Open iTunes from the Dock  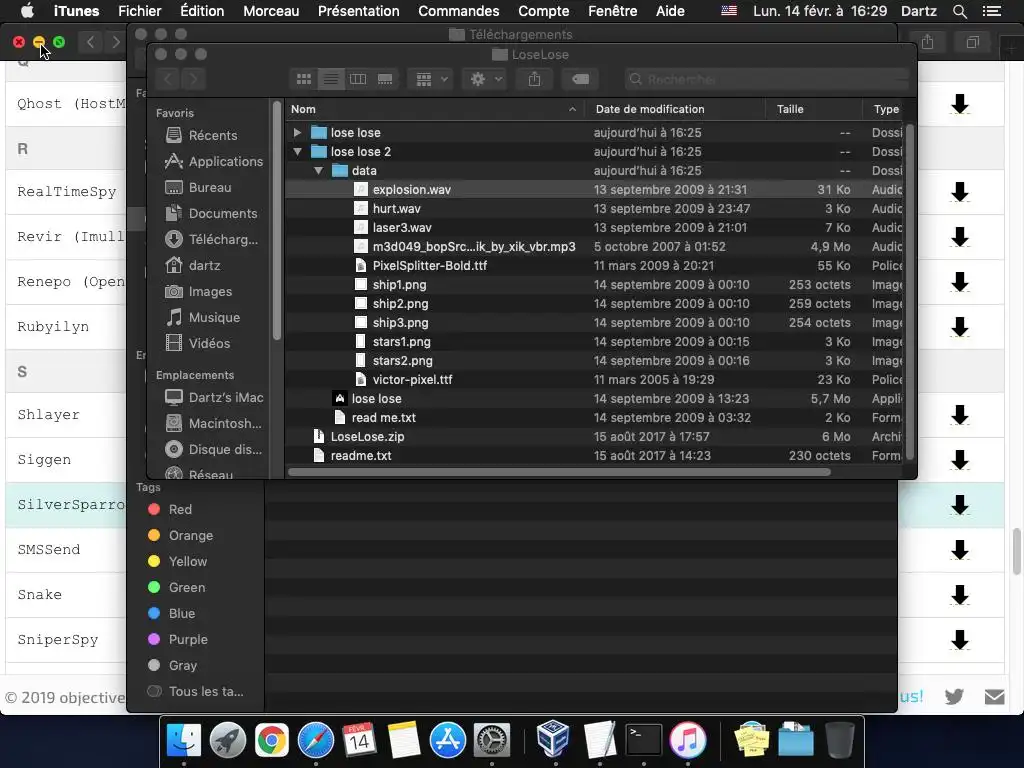(687, 741)
